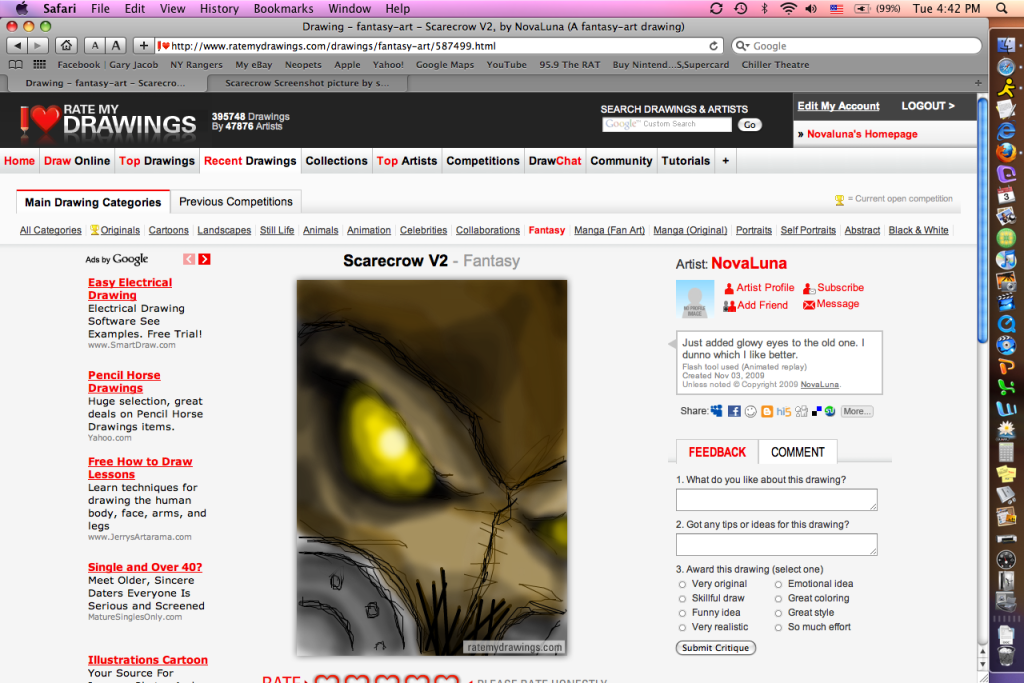Show next Google ads with red arrow
Screen dimensions: 1024x683
coord(204,259)
